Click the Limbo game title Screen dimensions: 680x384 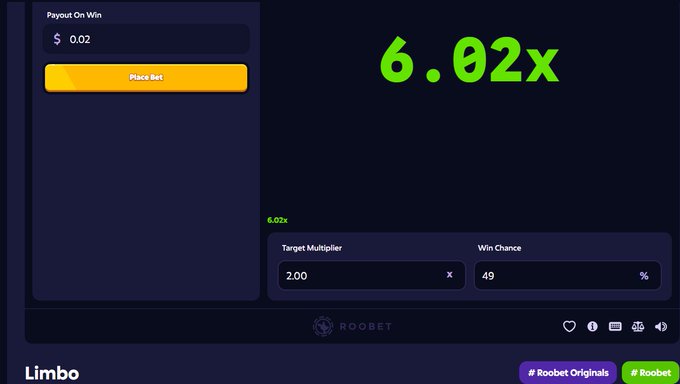(x=52, y=373)
